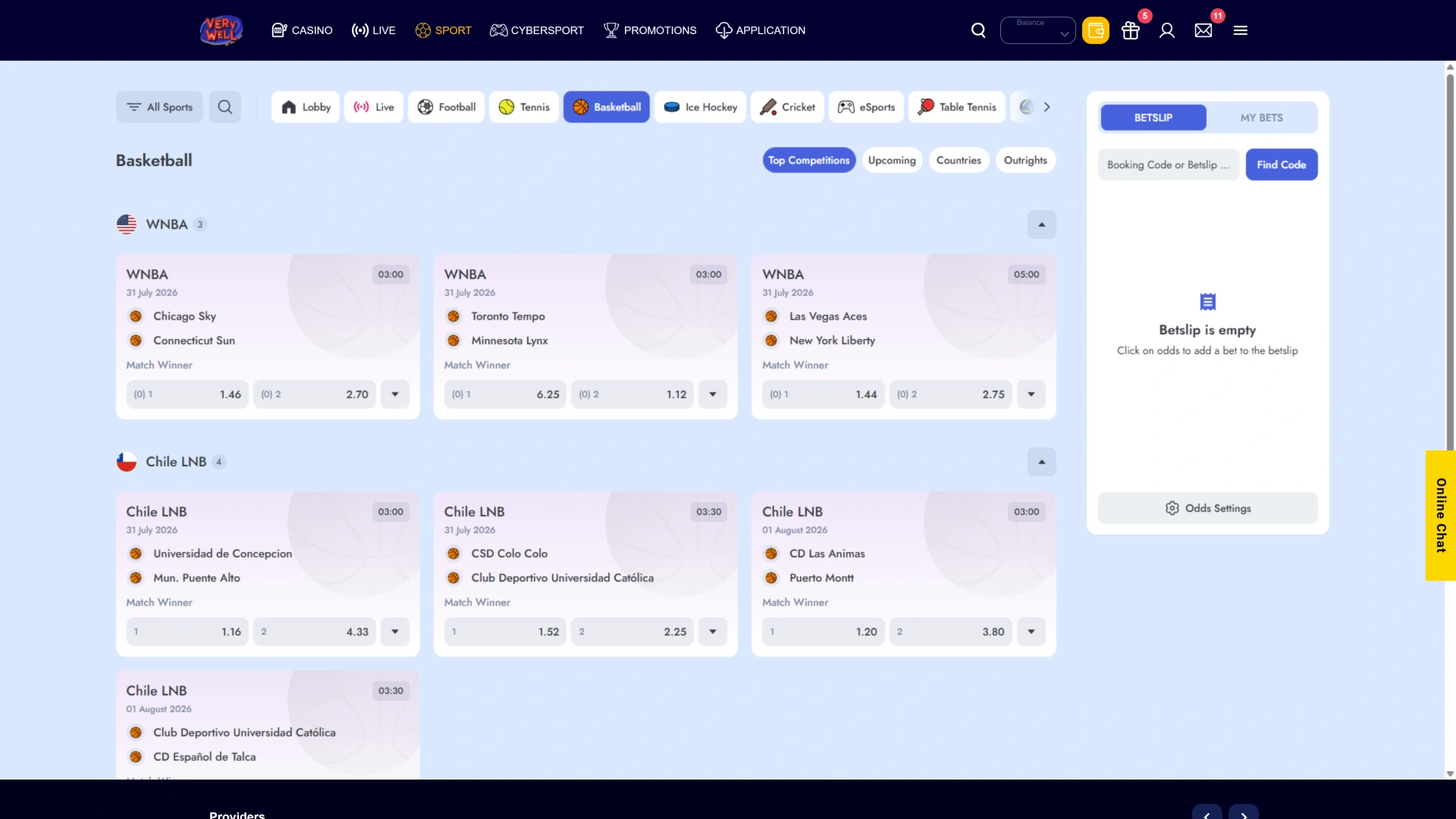Screen dimensions: 1456x819
Task: Go to previous providers with left arrow
Action: pyautogui.click(x=1207, y=813)
